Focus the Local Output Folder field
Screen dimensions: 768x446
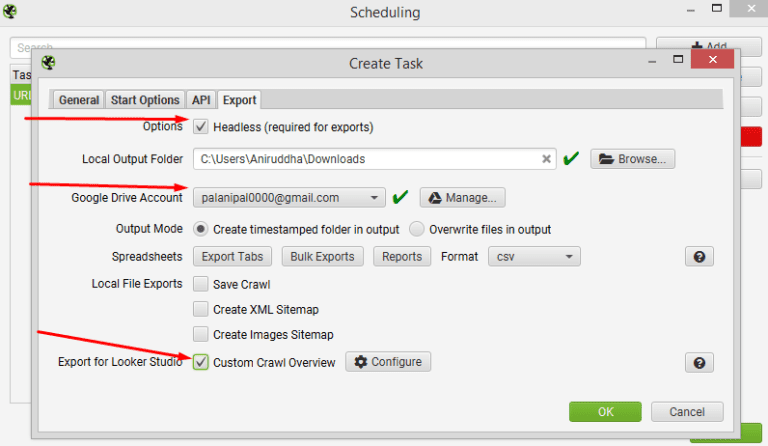click(367, 159)
